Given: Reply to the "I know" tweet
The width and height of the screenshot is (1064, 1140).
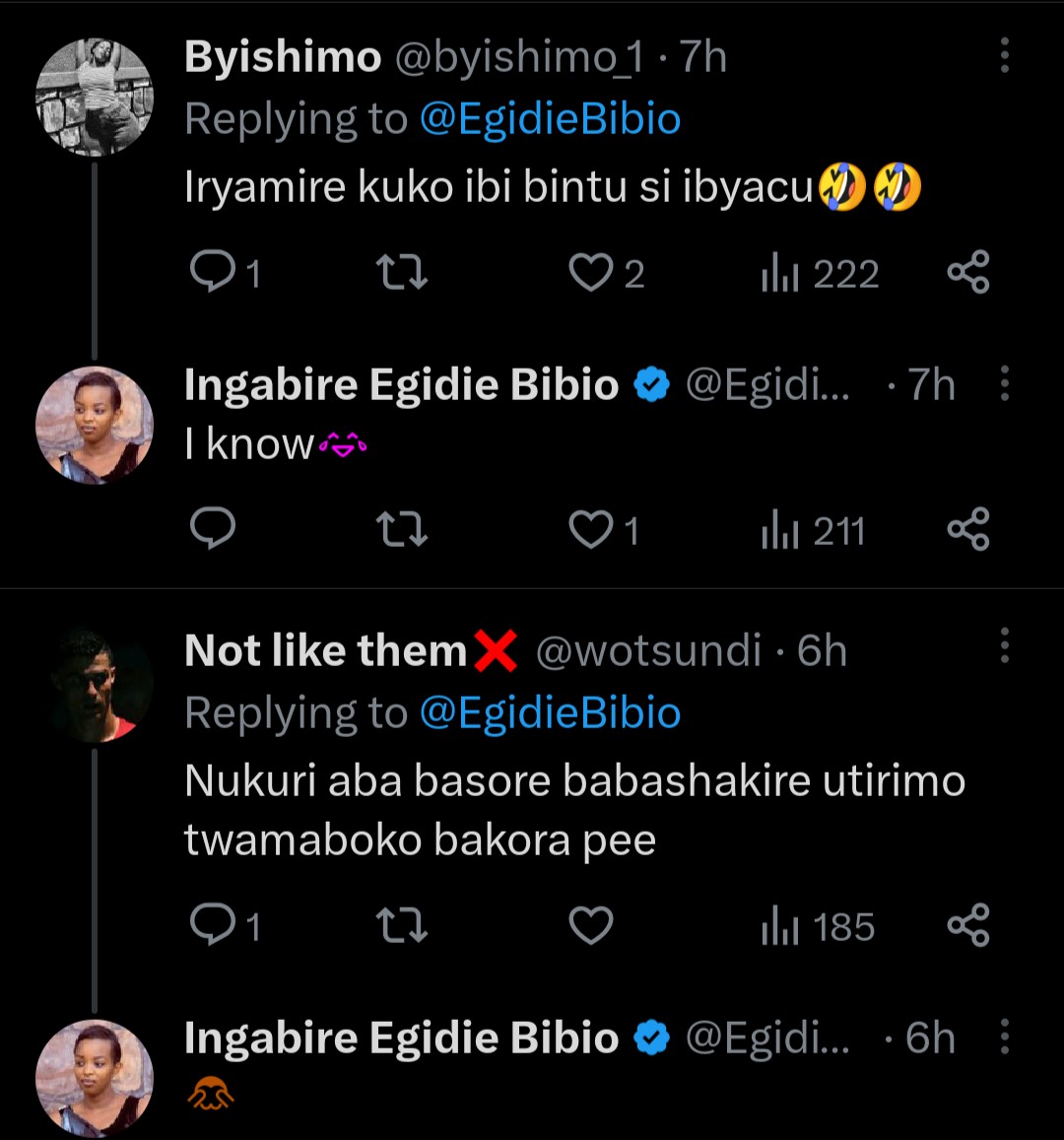Looking at the screenshot, I should [x=213, y=530].
